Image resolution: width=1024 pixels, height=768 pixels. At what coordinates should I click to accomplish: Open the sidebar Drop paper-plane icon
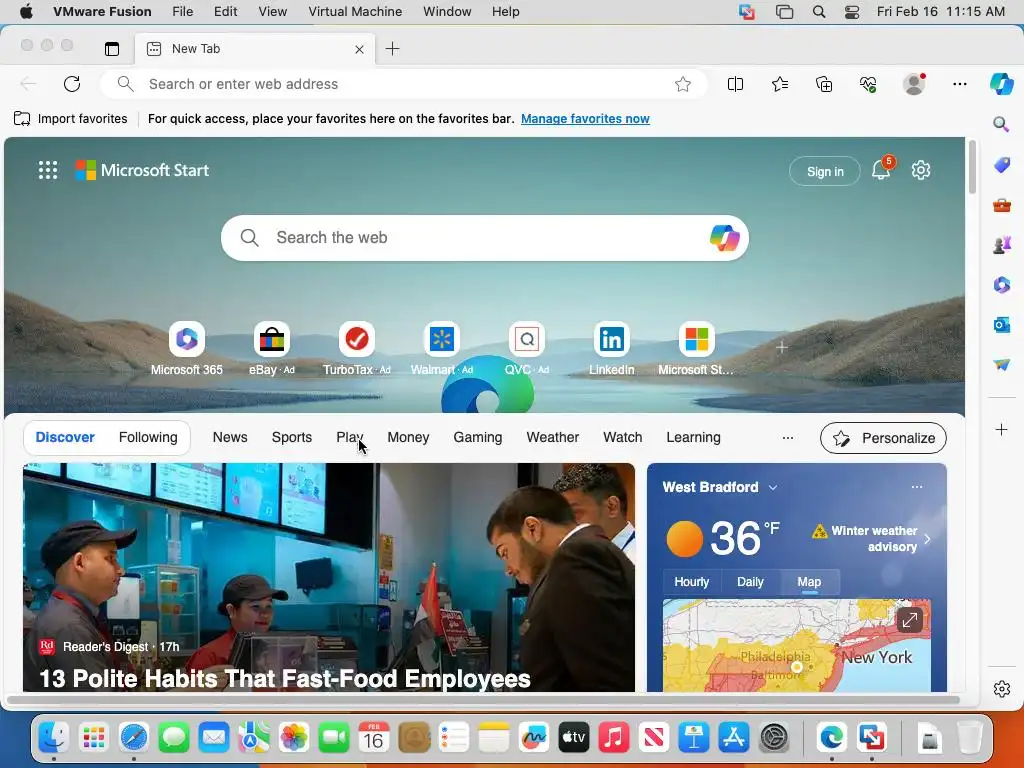click(1002, 364)
